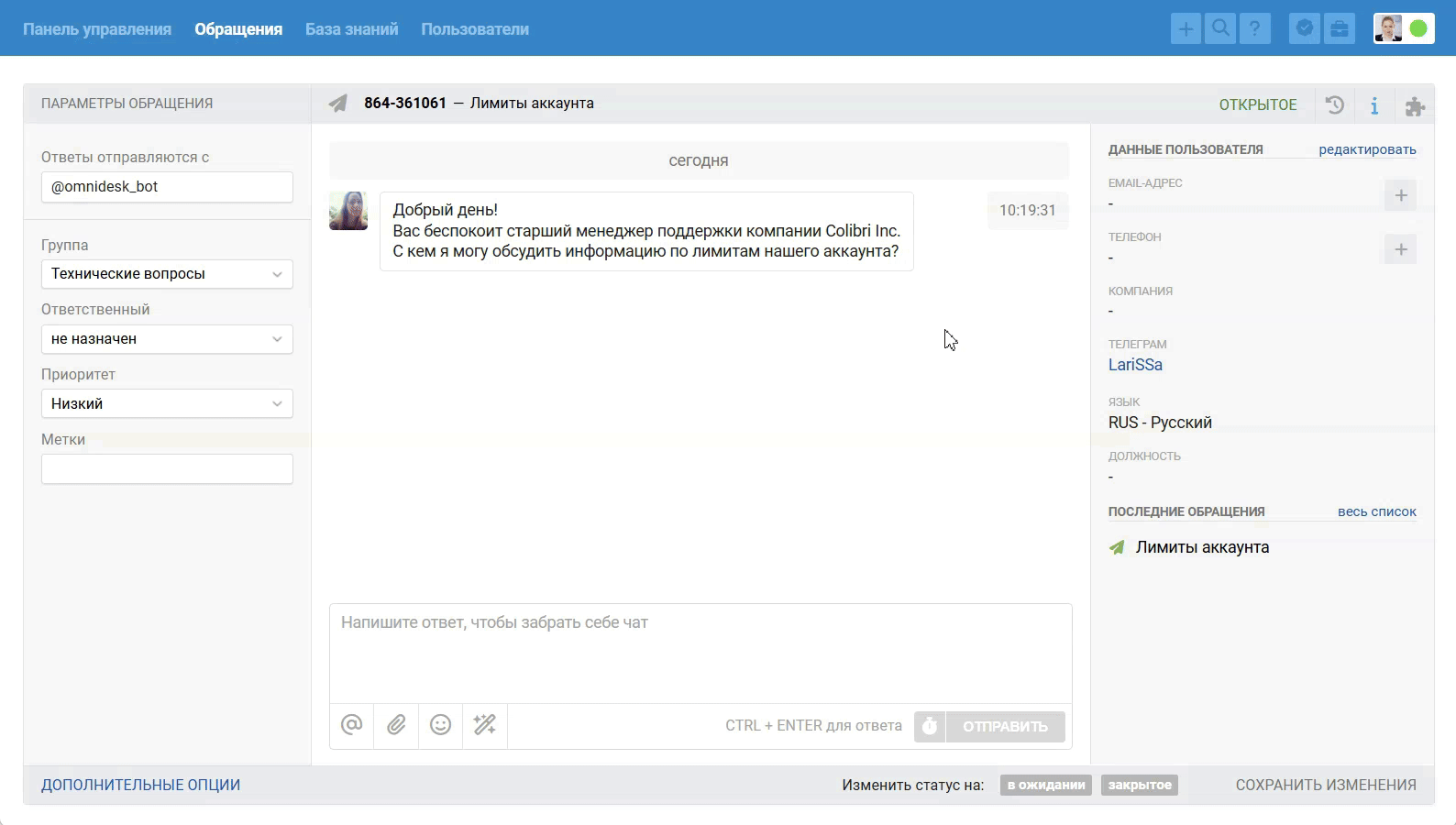Set status to "в ожидании"

pyautogui.click(x=1045, y=785)
